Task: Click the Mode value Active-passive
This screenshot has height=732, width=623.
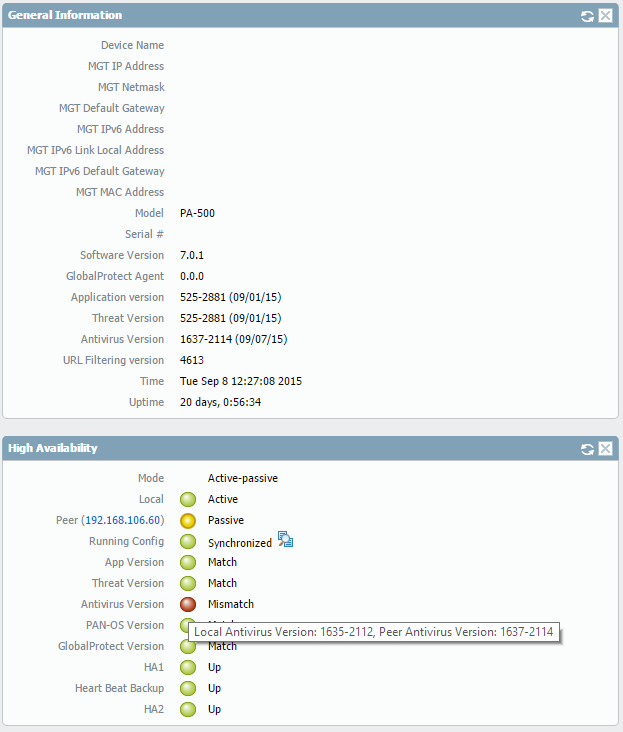Action: pos(243,479)
